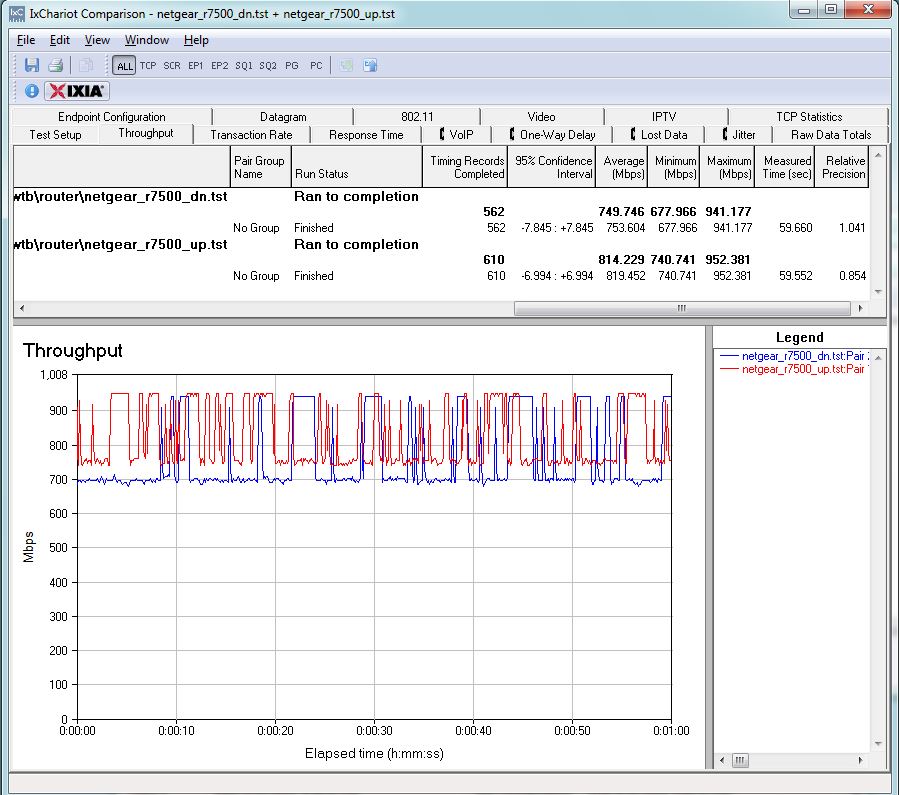
Task: Click the table's horizontal scrollbar thumb
Action: [x=682, y=308]
